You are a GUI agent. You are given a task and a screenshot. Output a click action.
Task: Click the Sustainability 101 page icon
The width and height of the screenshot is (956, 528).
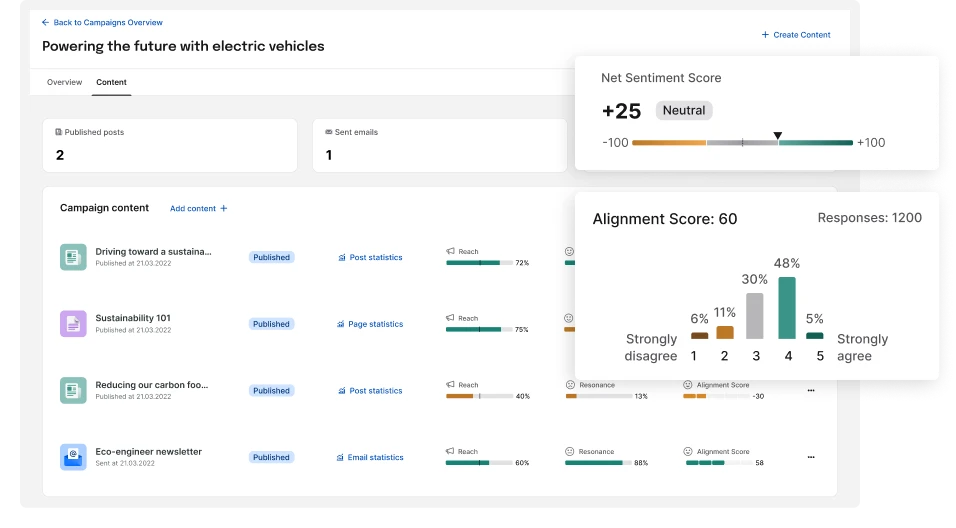[73, 324]
